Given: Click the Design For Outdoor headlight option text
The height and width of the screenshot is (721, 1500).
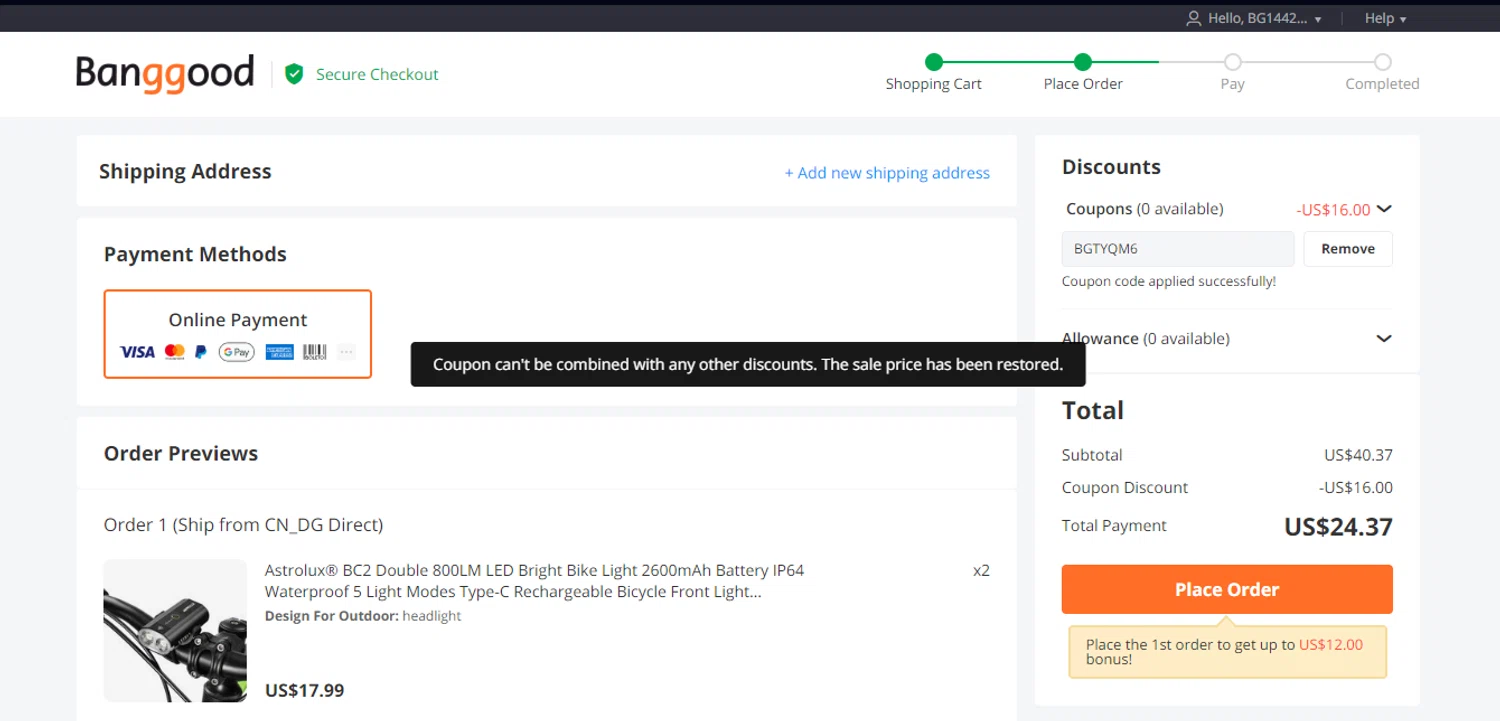Looking at the screenshot, I should (x=363, y=616).
